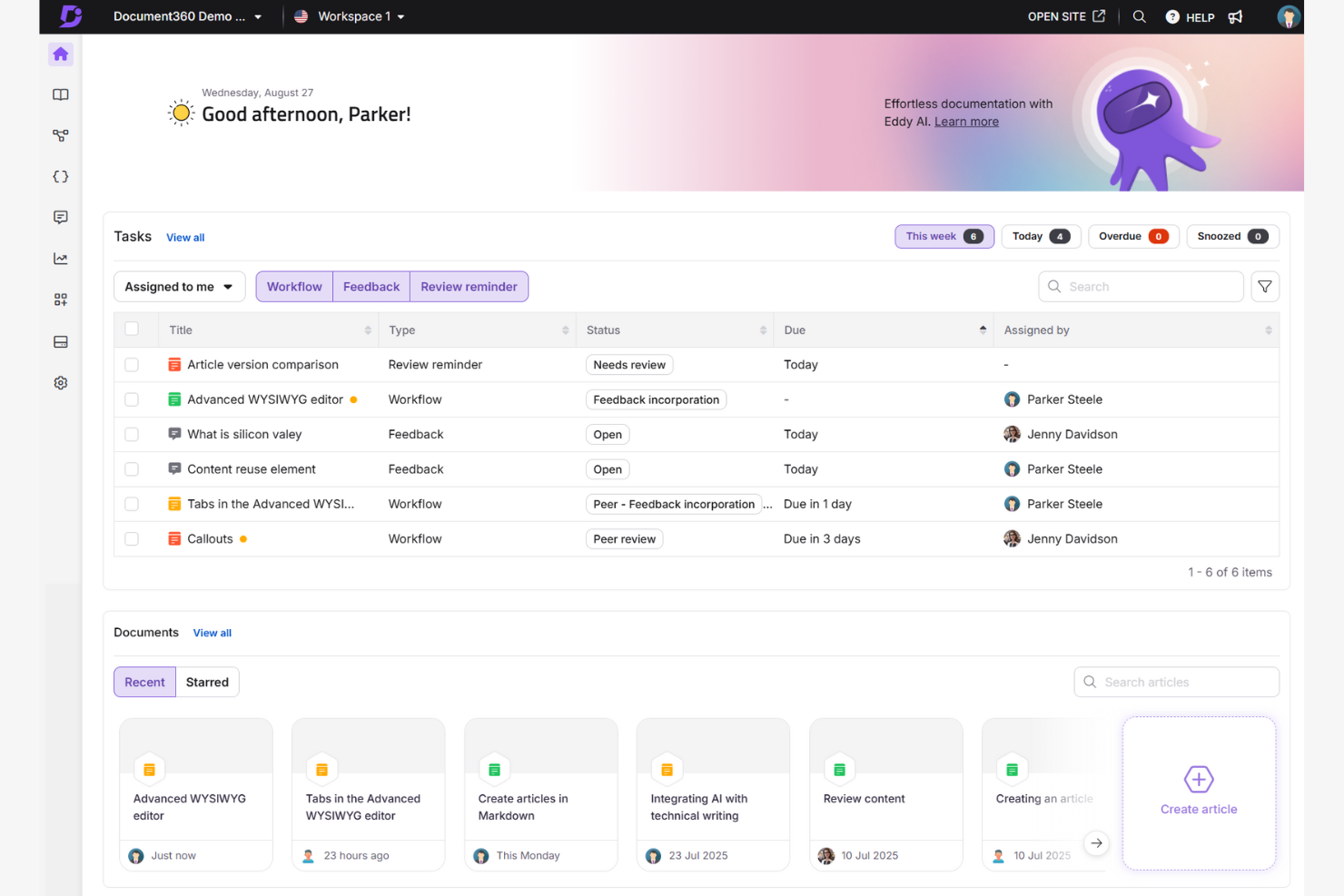This screenshot has width=1344, height=896.
Task: Open the Documentation sidebar icon
Action: (x=60, y=94)
